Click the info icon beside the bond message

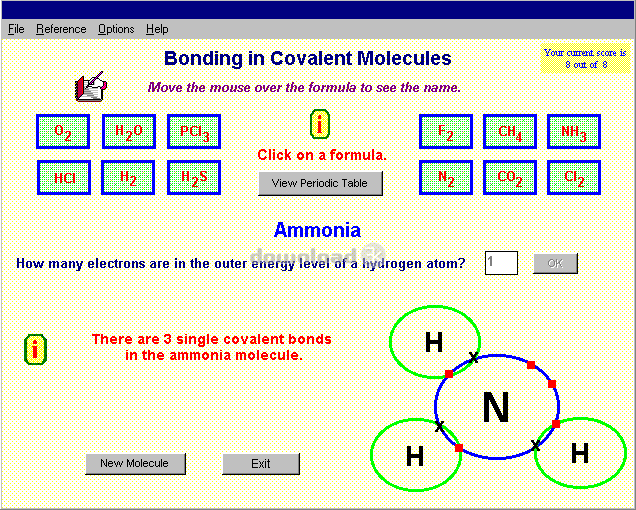point(35,350)
